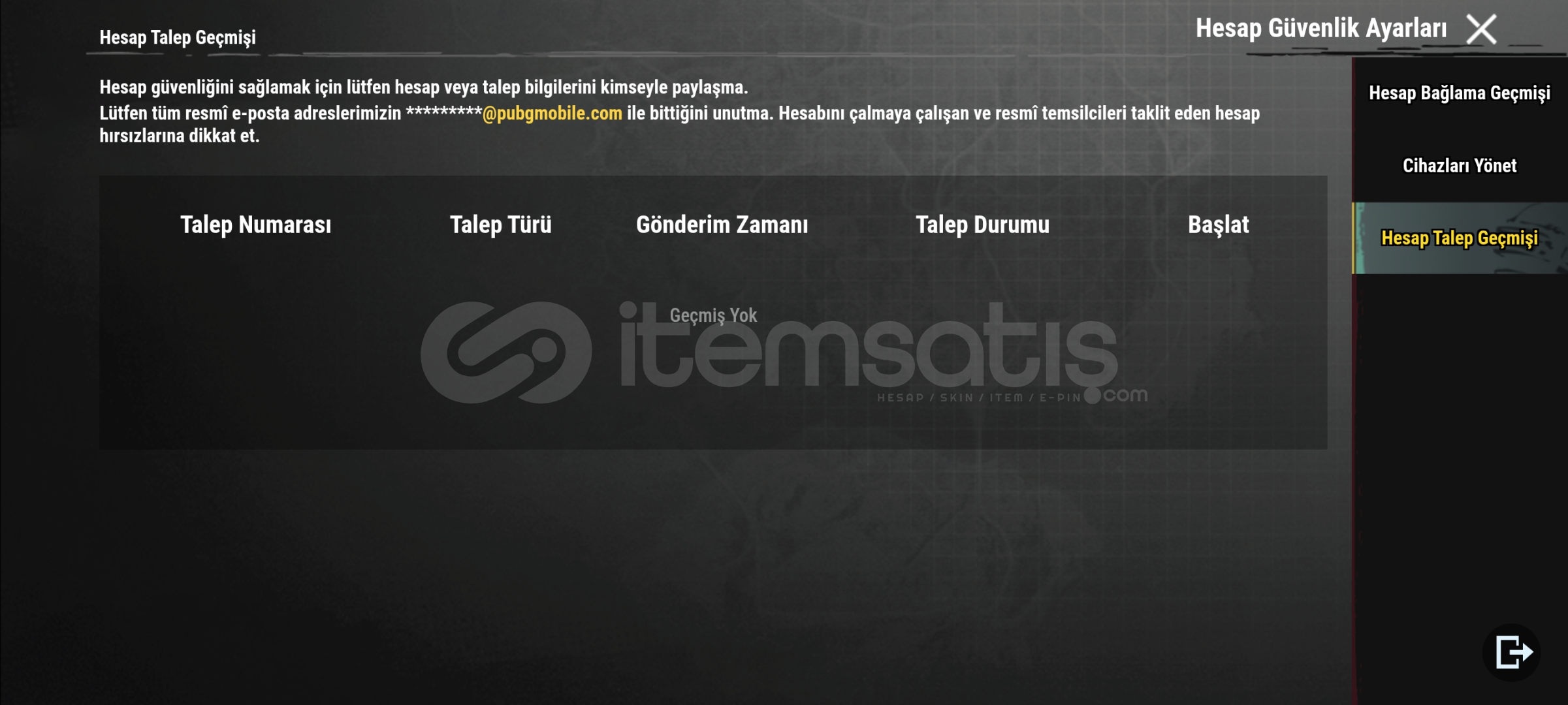Click the account safety warning text

click(x=424, y=87)
